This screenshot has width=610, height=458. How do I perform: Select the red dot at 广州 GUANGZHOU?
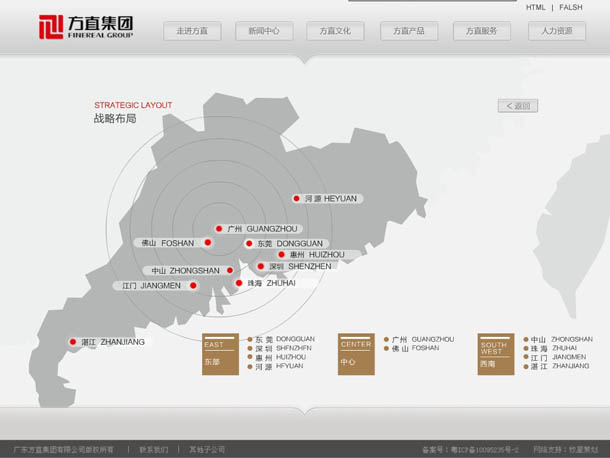(219, 229)
